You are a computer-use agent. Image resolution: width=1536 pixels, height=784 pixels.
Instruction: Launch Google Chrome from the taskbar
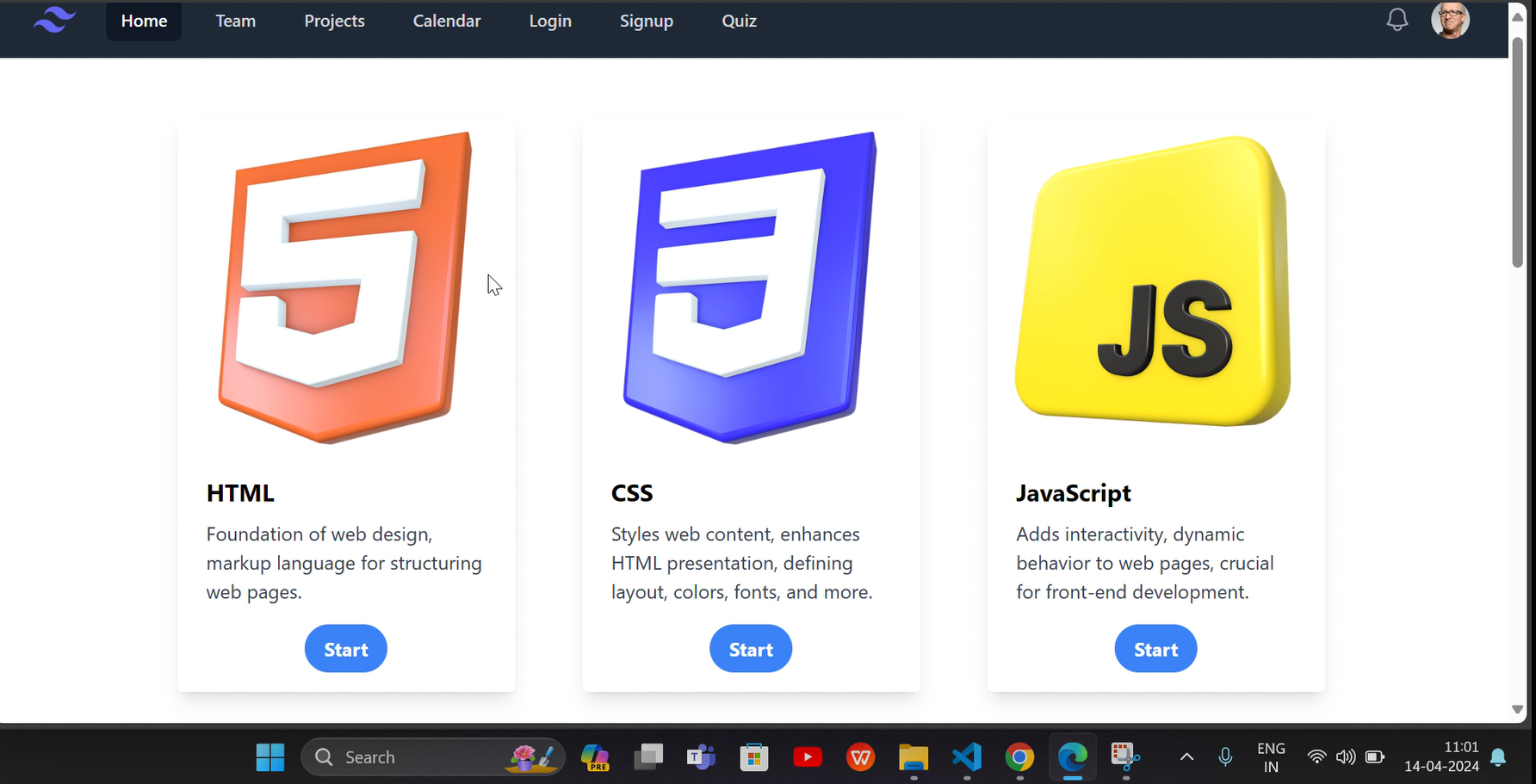pos(1019,757)
